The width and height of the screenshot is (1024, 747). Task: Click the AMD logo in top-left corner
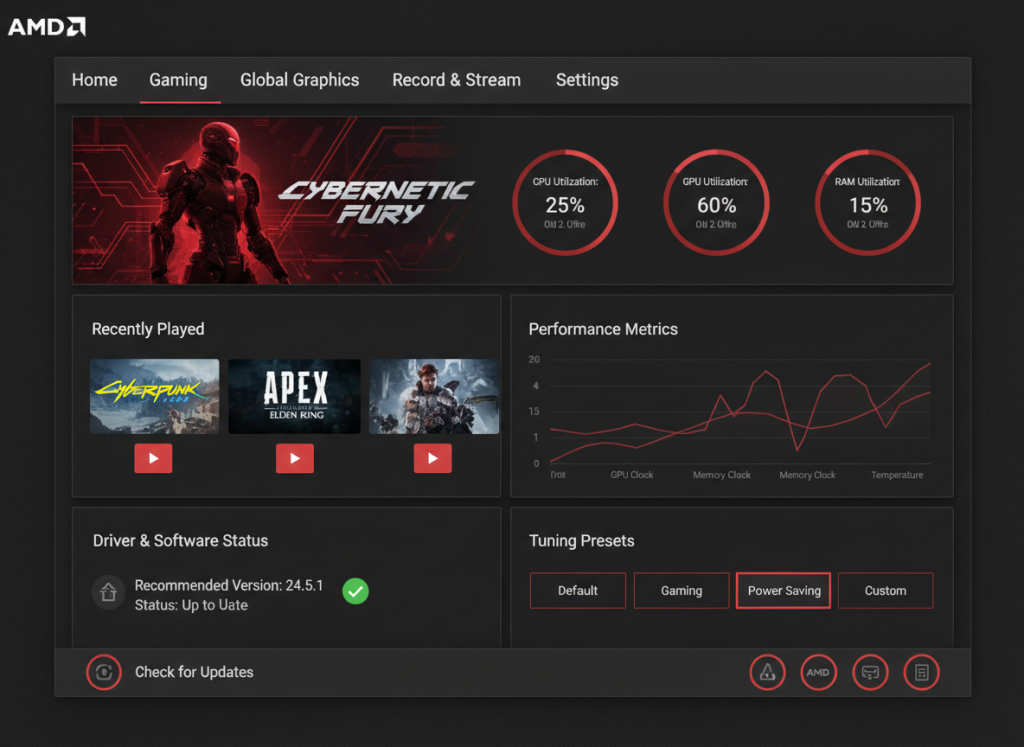(x=46, y=27)
